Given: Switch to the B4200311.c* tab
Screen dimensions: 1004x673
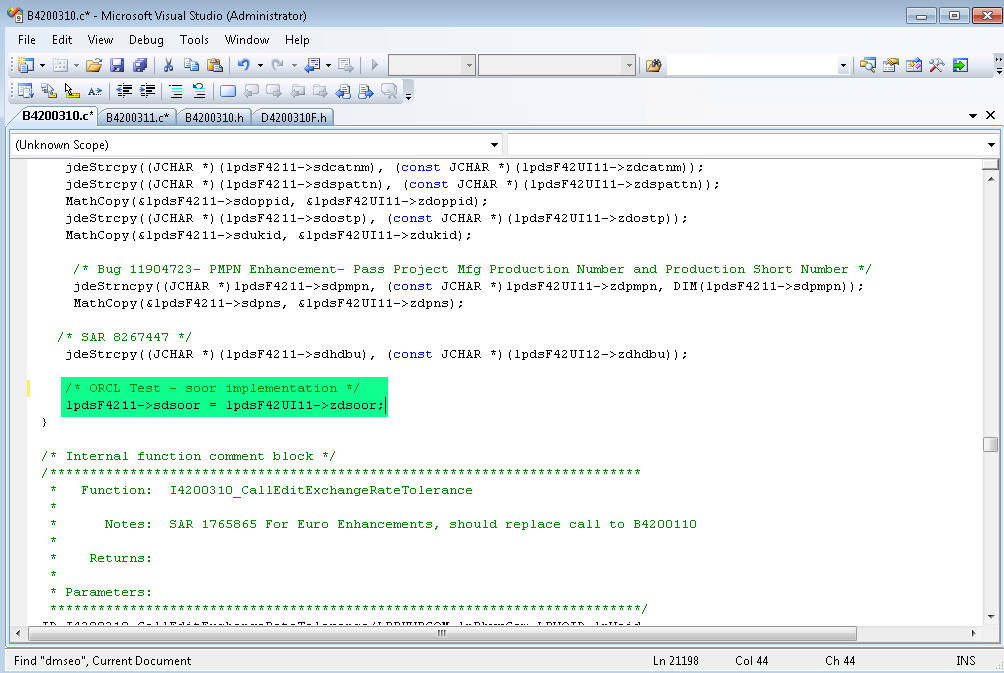Looking at the screenshot, I should 137,117.
